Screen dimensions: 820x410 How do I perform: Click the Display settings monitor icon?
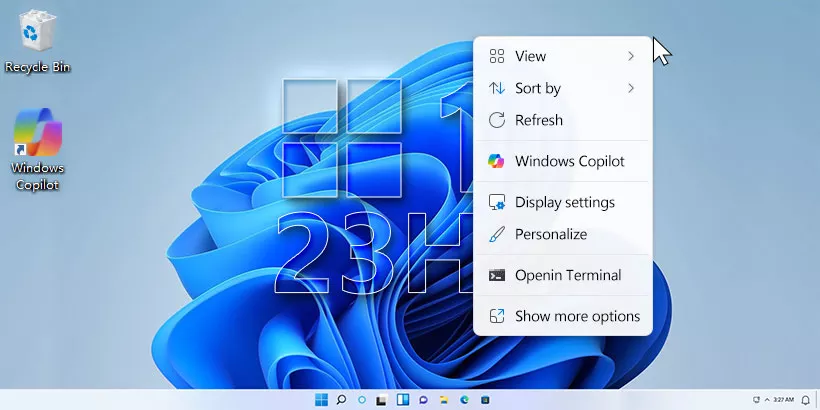coord(496,202)
